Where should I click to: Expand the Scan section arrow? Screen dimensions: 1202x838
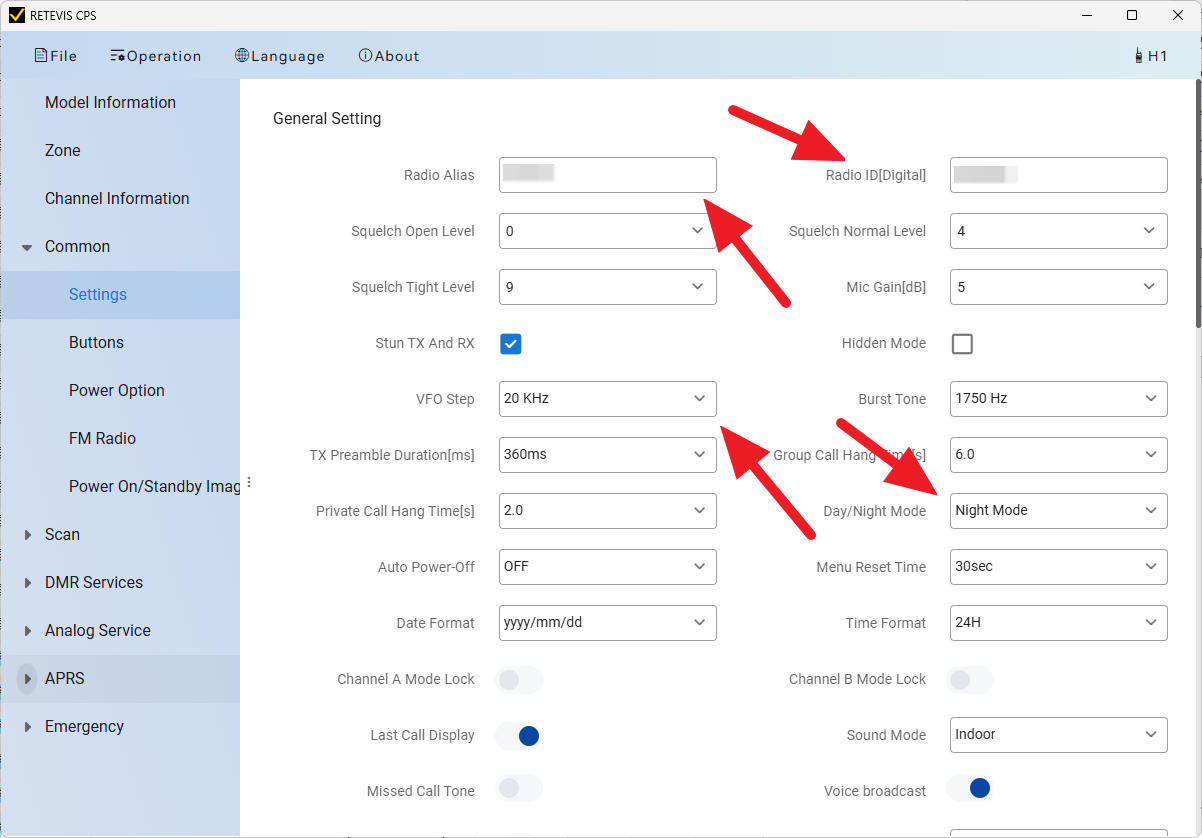(x=27, y=535)
